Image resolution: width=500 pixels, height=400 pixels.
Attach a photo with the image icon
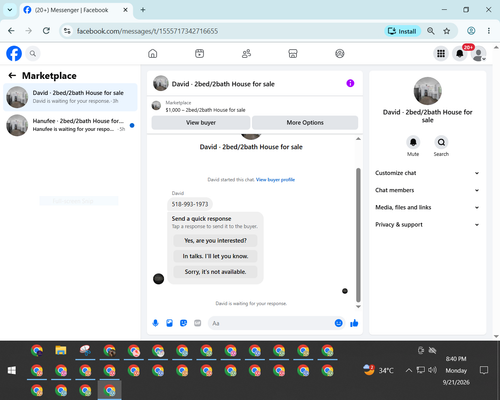(169, 323)
